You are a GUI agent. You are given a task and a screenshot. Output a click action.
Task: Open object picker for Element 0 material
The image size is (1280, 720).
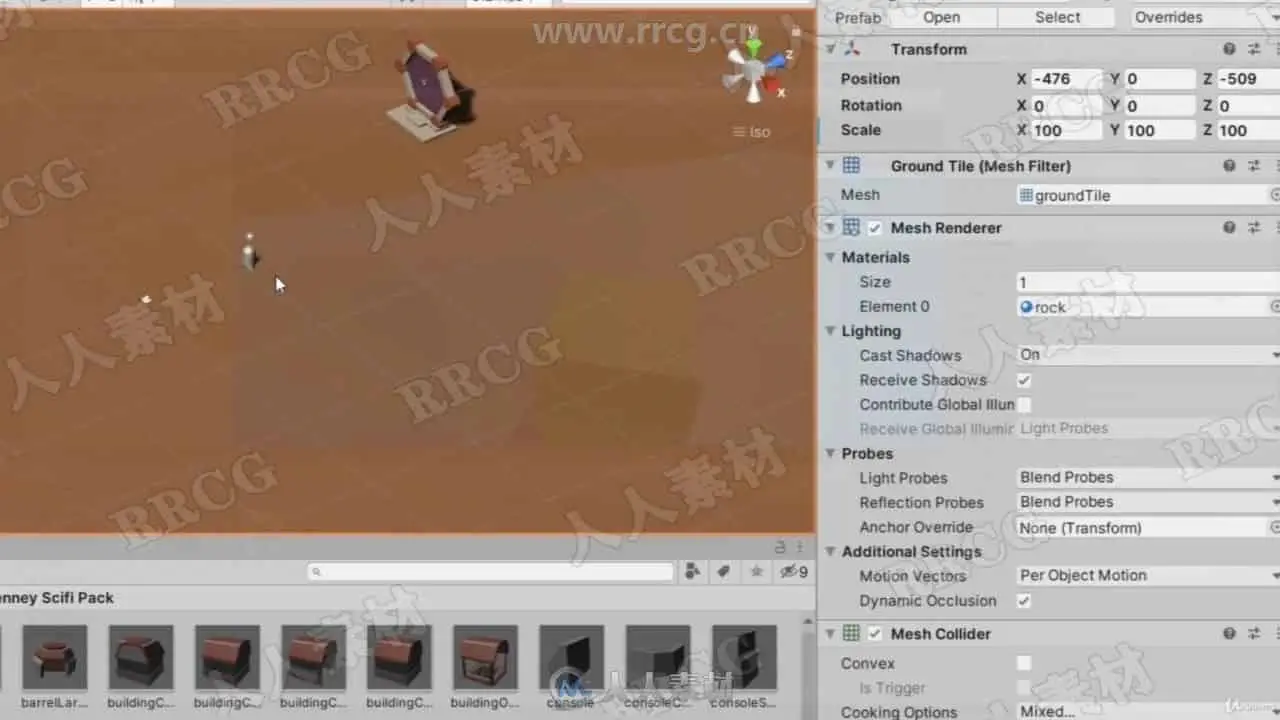[1275, 307]
